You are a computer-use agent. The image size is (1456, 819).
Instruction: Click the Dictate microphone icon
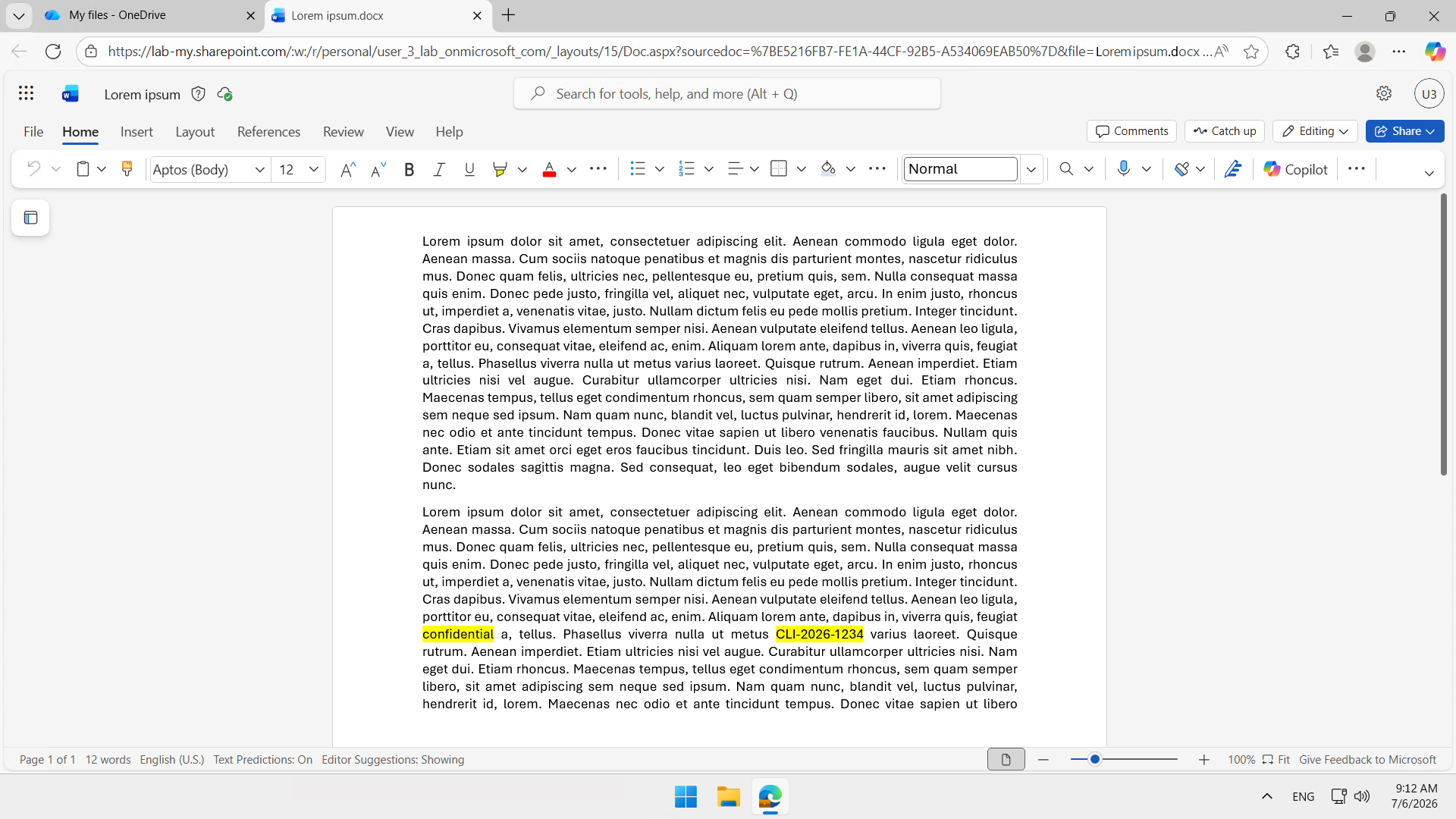[1124, 169]
